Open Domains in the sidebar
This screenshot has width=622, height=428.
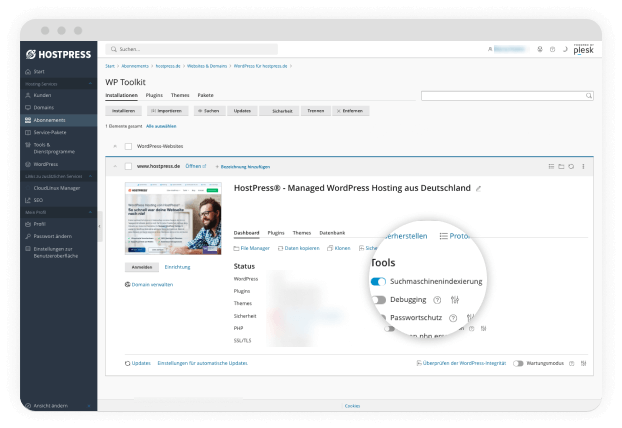pos(43,107)
